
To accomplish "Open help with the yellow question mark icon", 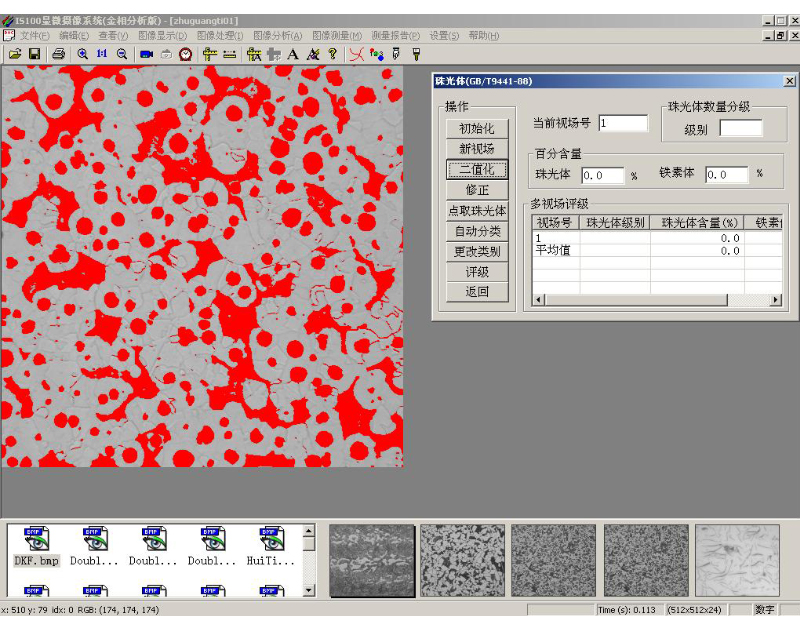I will [333, 54].
